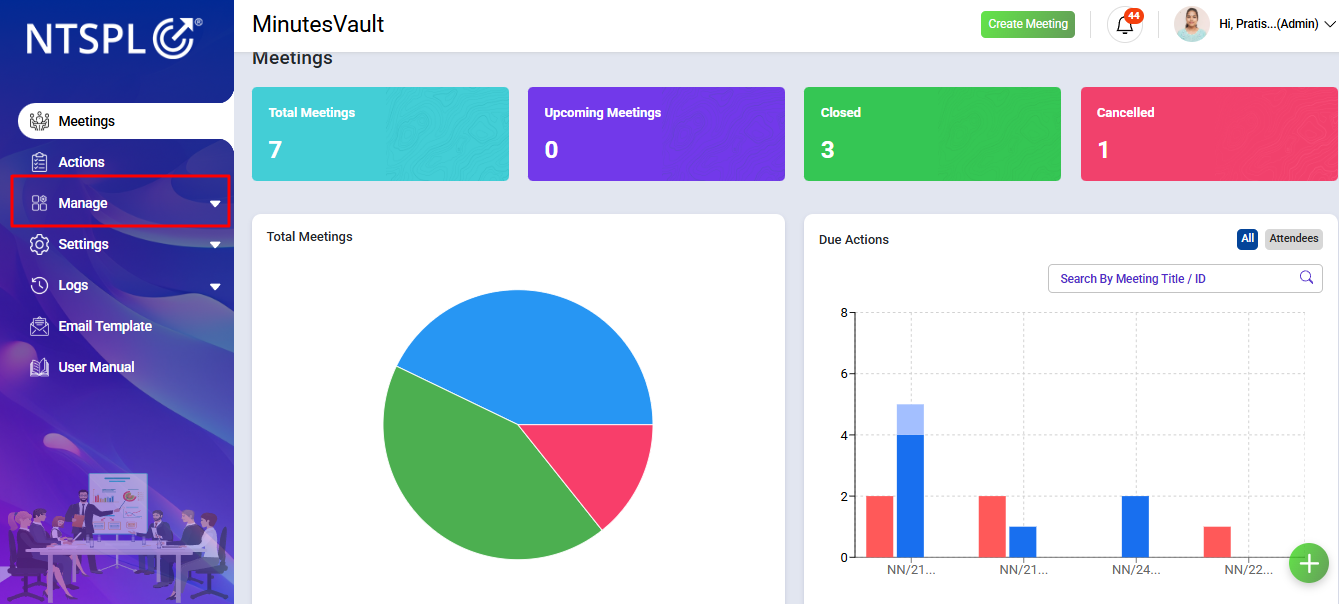Open the Settings sidebar menu
This screenshot has width=1339, height=604.
point(120,244)
